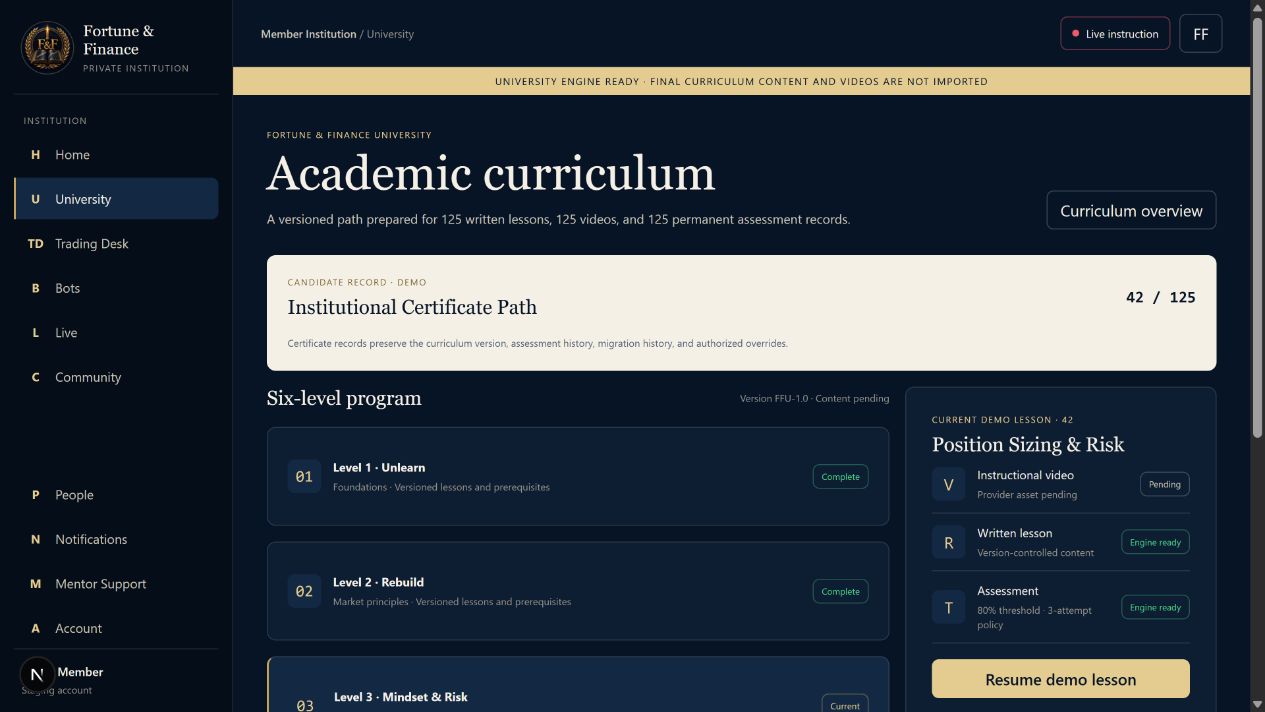Click the 01 badge of Level 1

point(304,477)
